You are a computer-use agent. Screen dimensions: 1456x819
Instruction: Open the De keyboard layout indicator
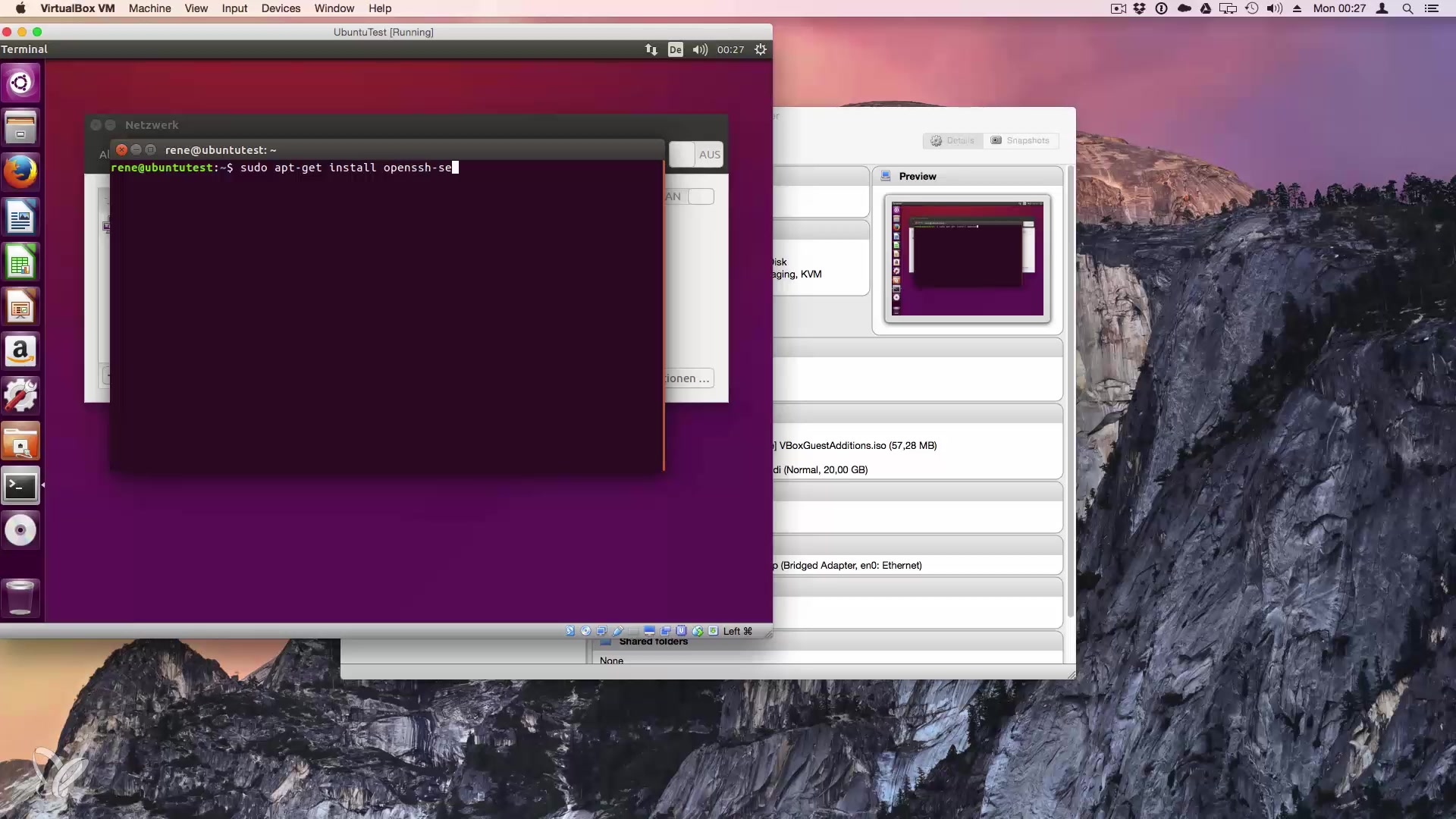(675, 49)
